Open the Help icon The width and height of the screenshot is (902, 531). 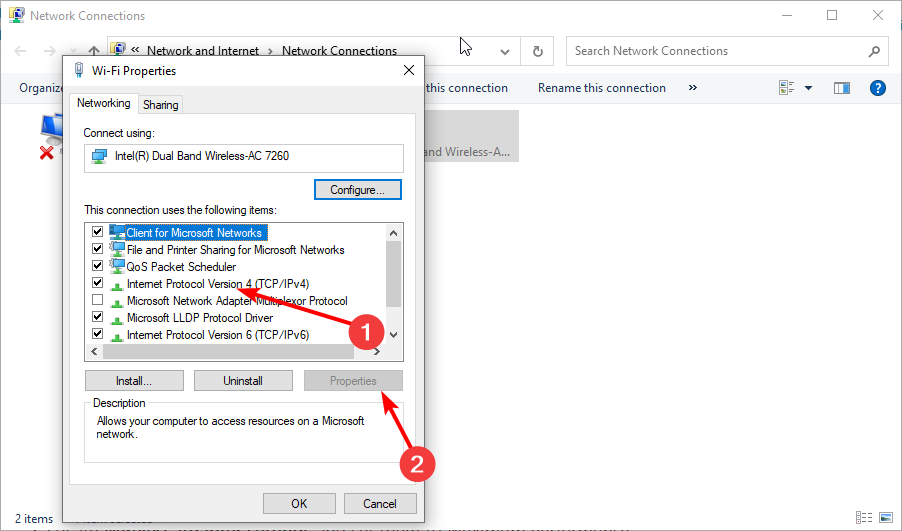[x=877, y=88]
